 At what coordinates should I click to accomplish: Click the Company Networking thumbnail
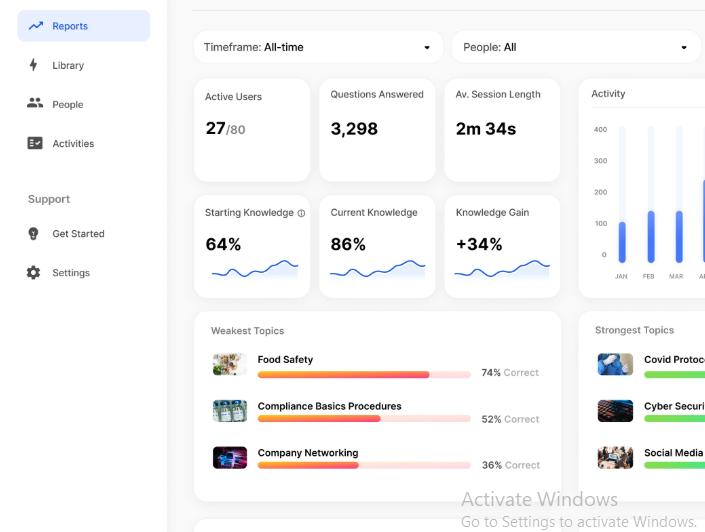coord(230,457)
